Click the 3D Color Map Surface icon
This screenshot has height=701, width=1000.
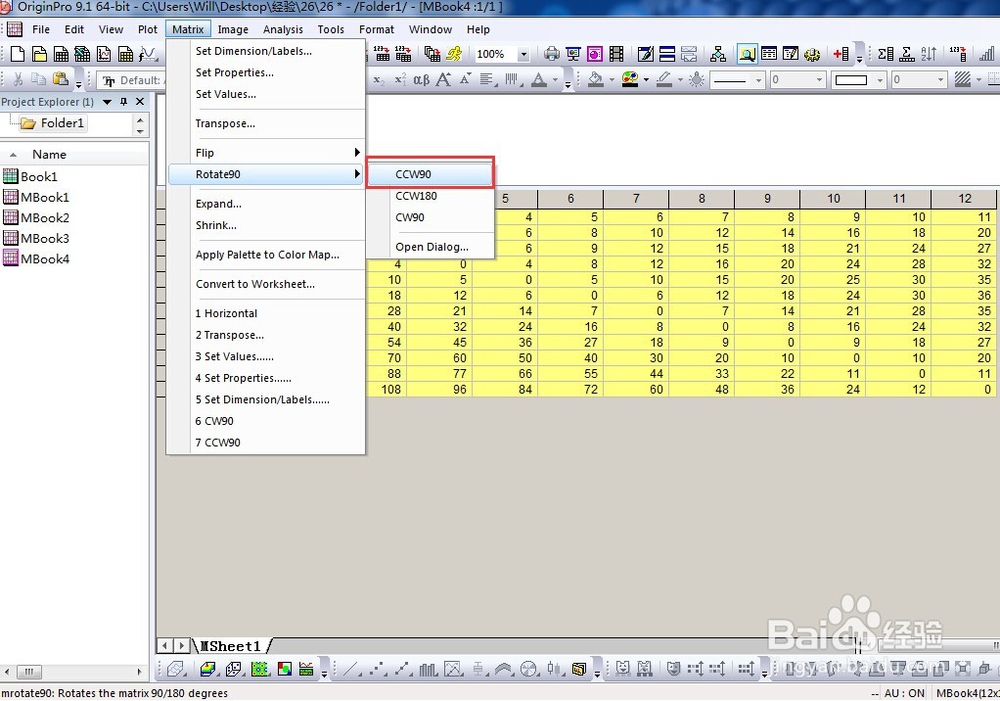click(x=208, y=669)
